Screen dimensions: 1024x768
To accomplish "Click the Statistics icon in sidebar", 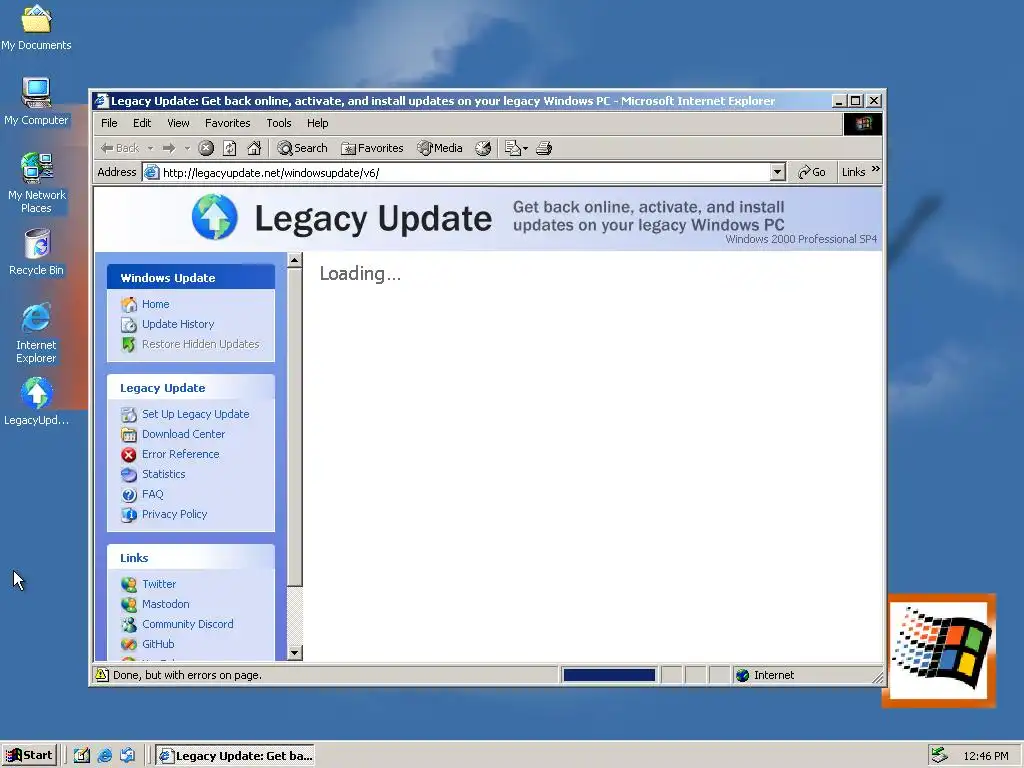I will pyautogui.click(x=129, y=475).
